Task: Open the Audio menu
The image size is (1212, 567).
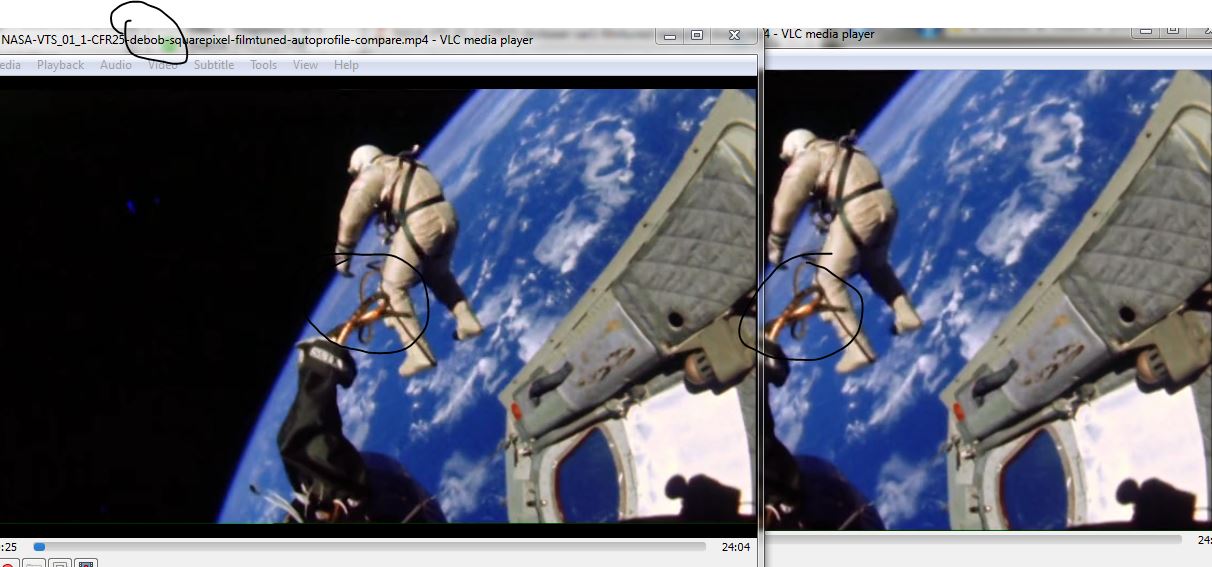Action: [115, 65]
